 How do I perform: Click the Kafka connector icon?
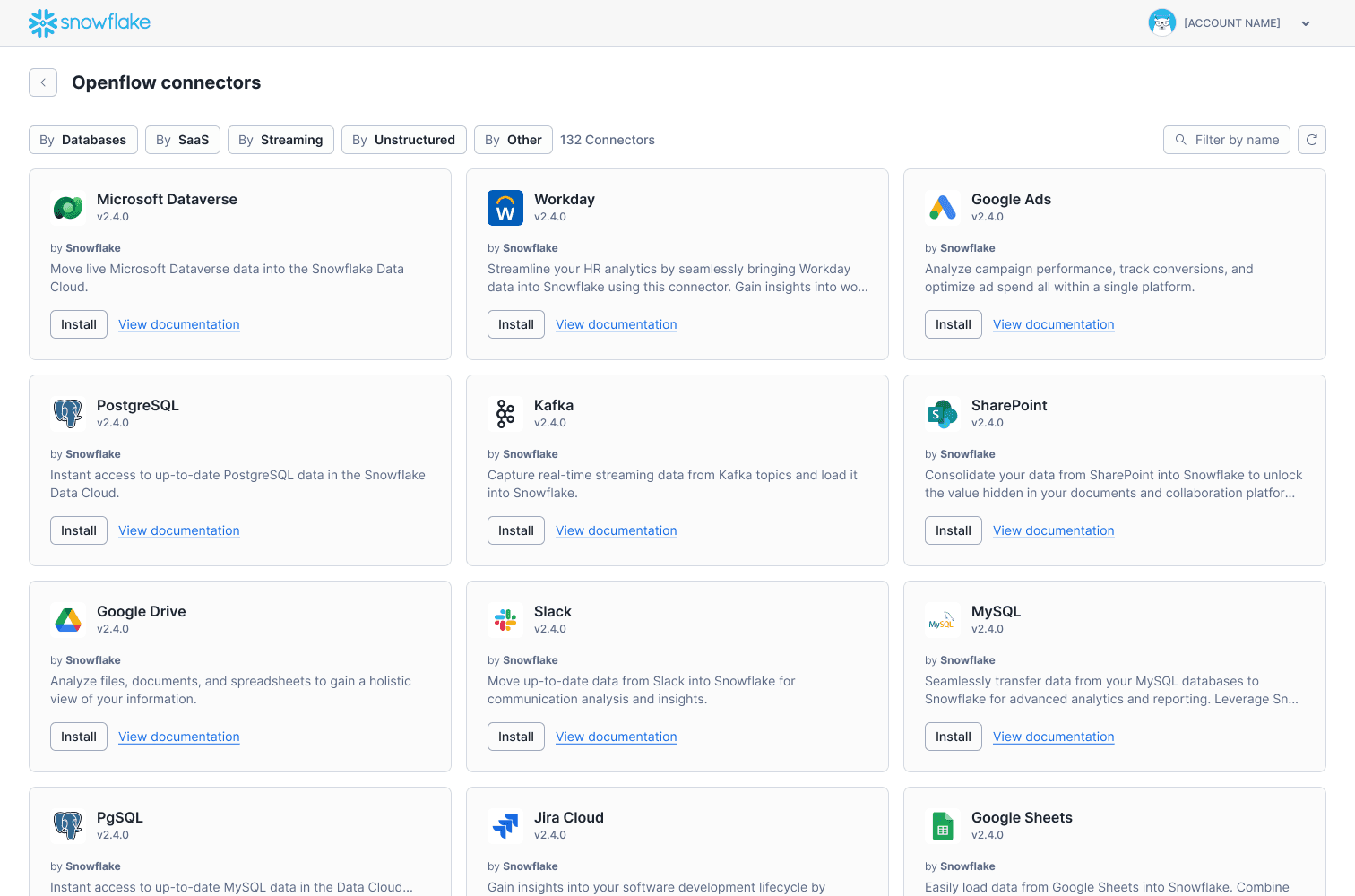pyautogui.click(x=505, y=414)
